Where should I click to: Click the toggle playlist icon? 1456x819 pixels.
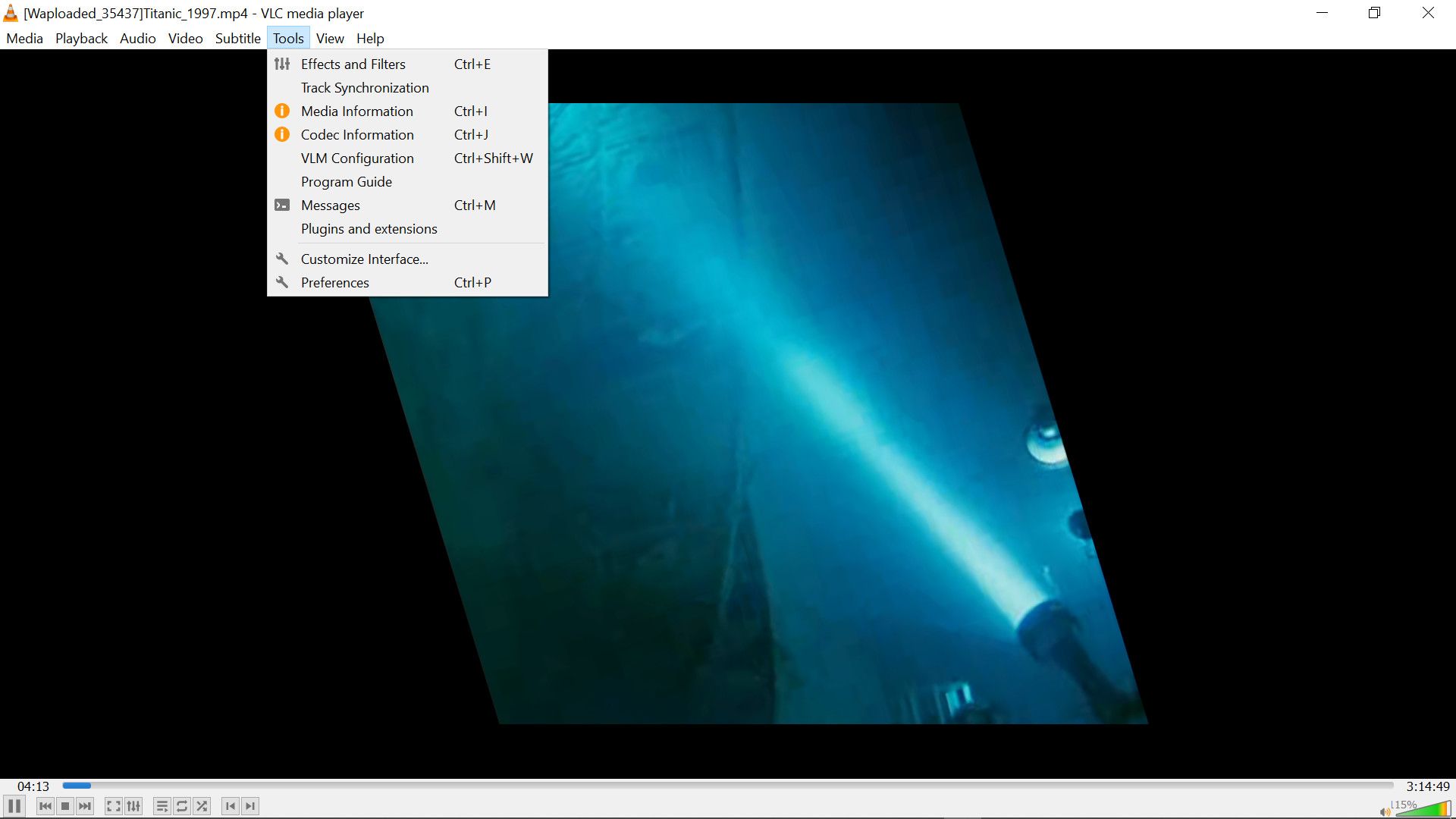tap(161, 805)
